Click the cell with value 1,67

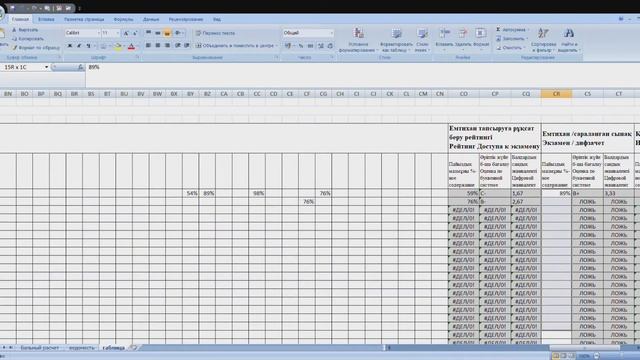point(526,193)
